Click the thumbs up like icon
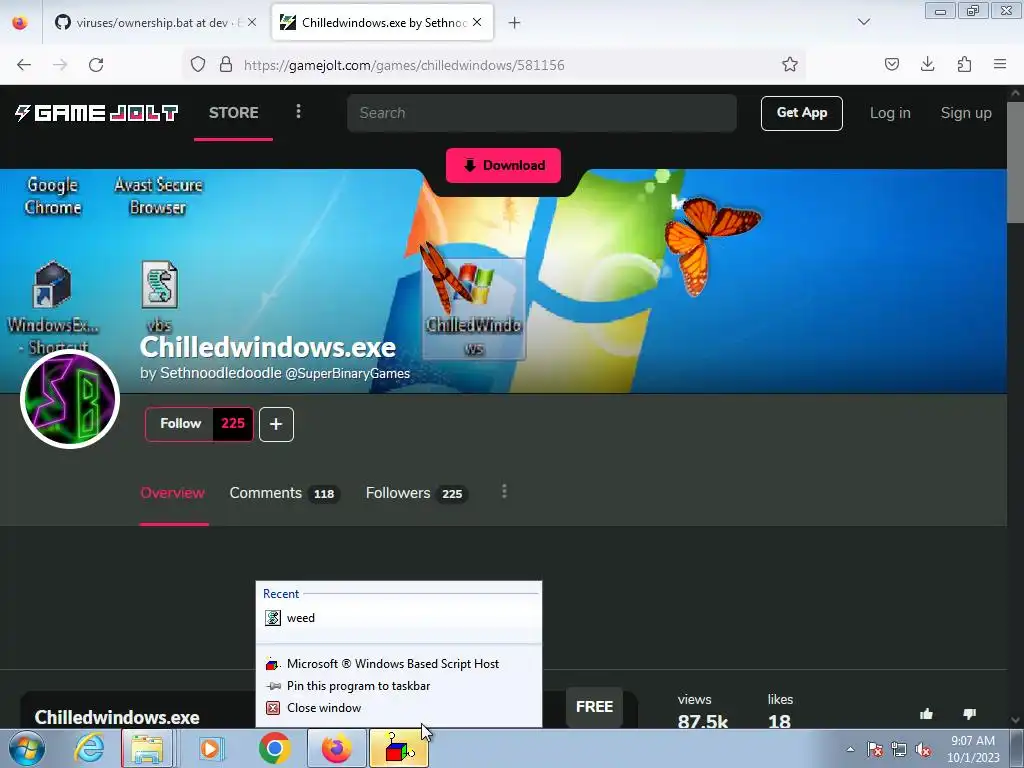Image resolution: width=1024 pixels, height=768 pixels. pyautogui.click(x=926, y=714)
